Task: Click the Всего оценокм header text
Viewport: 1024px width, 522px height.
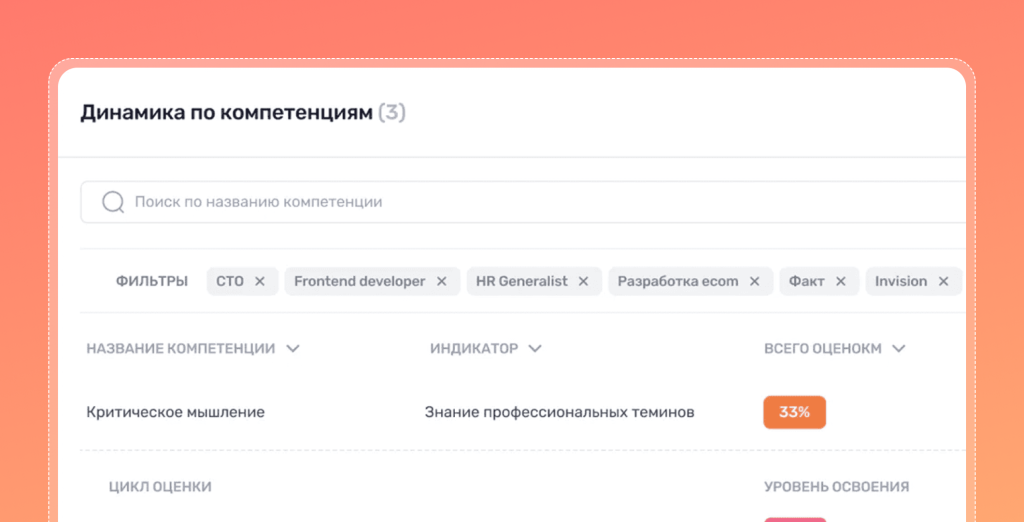Action: pos(823,349)
